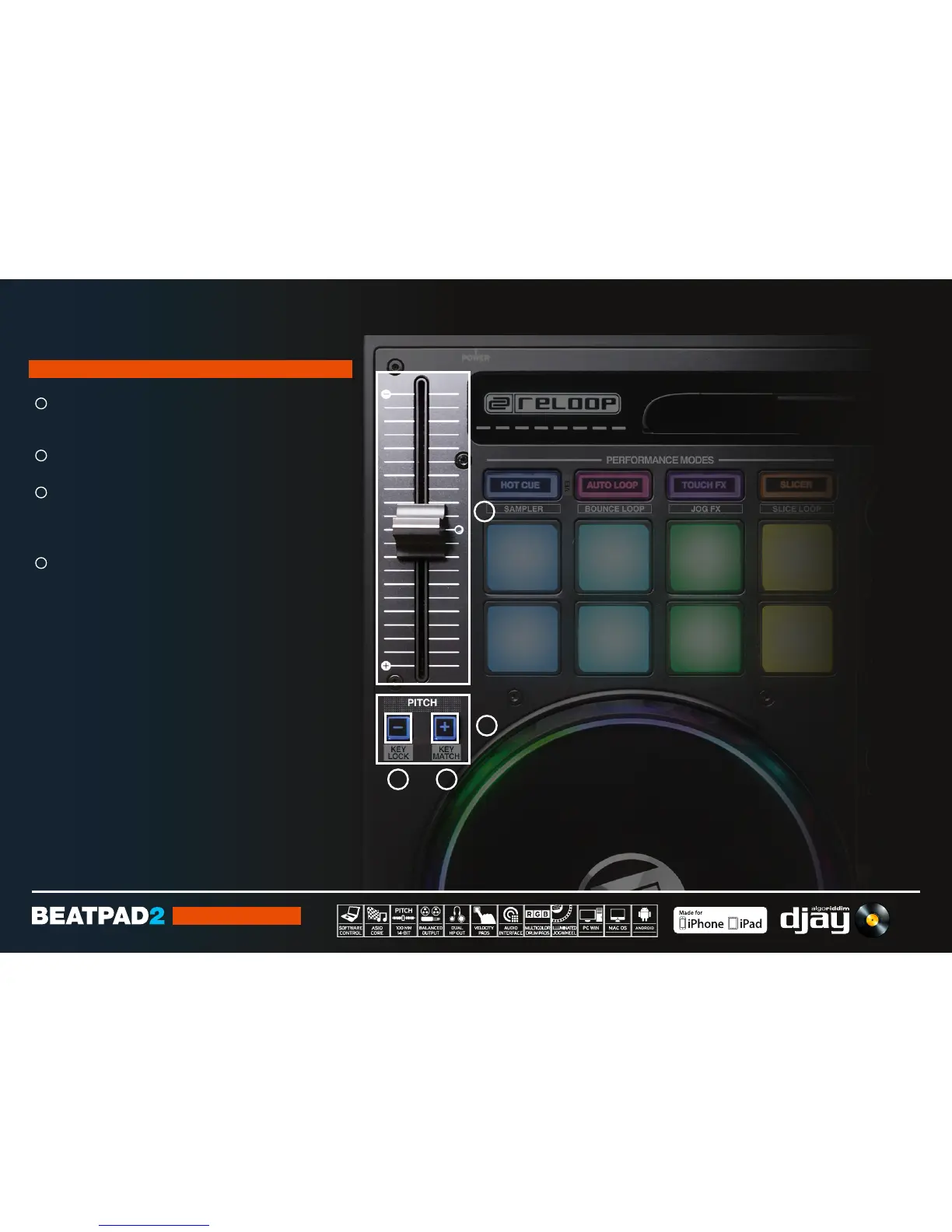Tap the bottom-row green drum pad
This screenshot has height=1232, width=952.
click(705, 638)
